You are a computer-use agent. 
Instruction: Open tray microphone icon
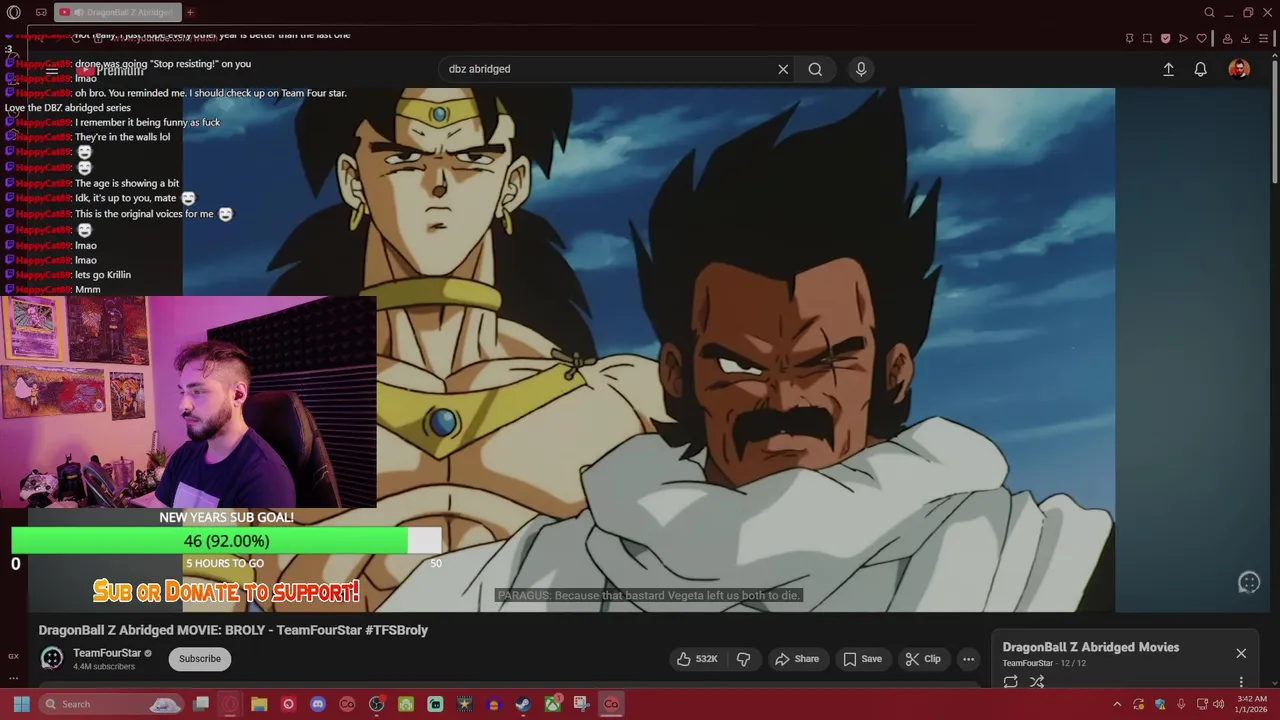point(1181,704)
